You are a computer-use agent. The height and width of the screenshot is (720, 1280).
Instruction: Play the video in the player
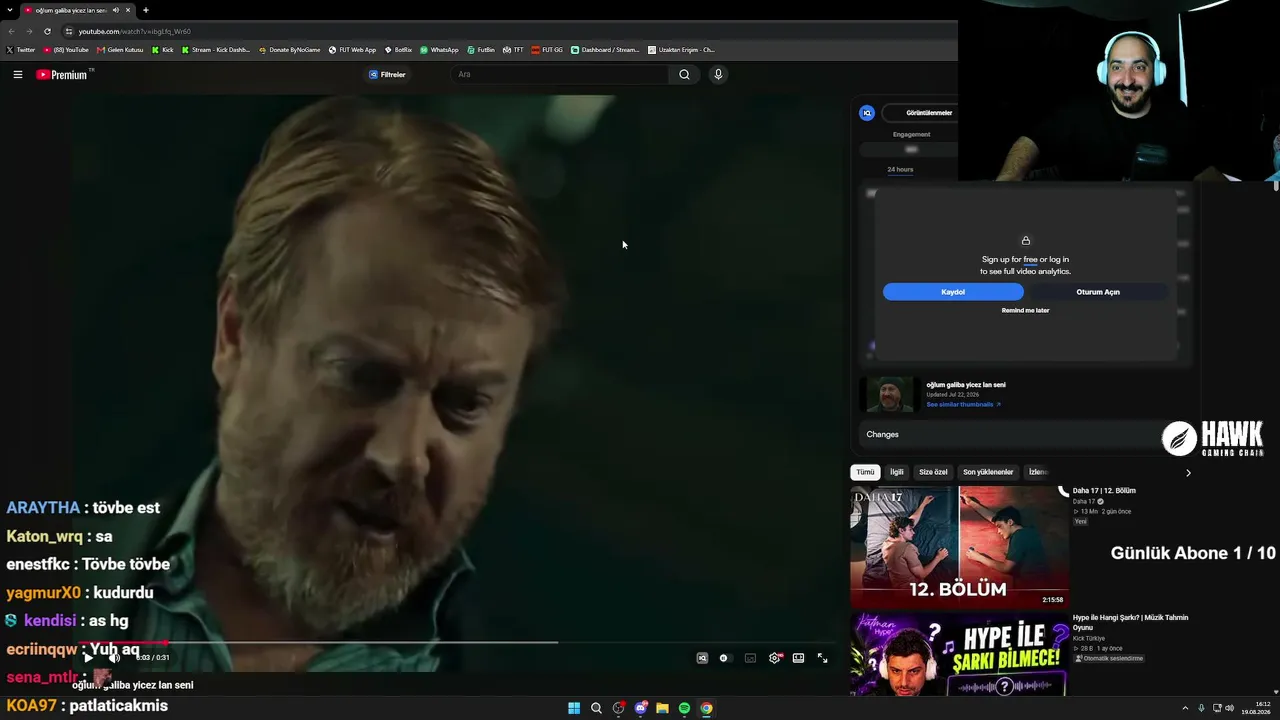pyautogui.click(x=88, y=657)
